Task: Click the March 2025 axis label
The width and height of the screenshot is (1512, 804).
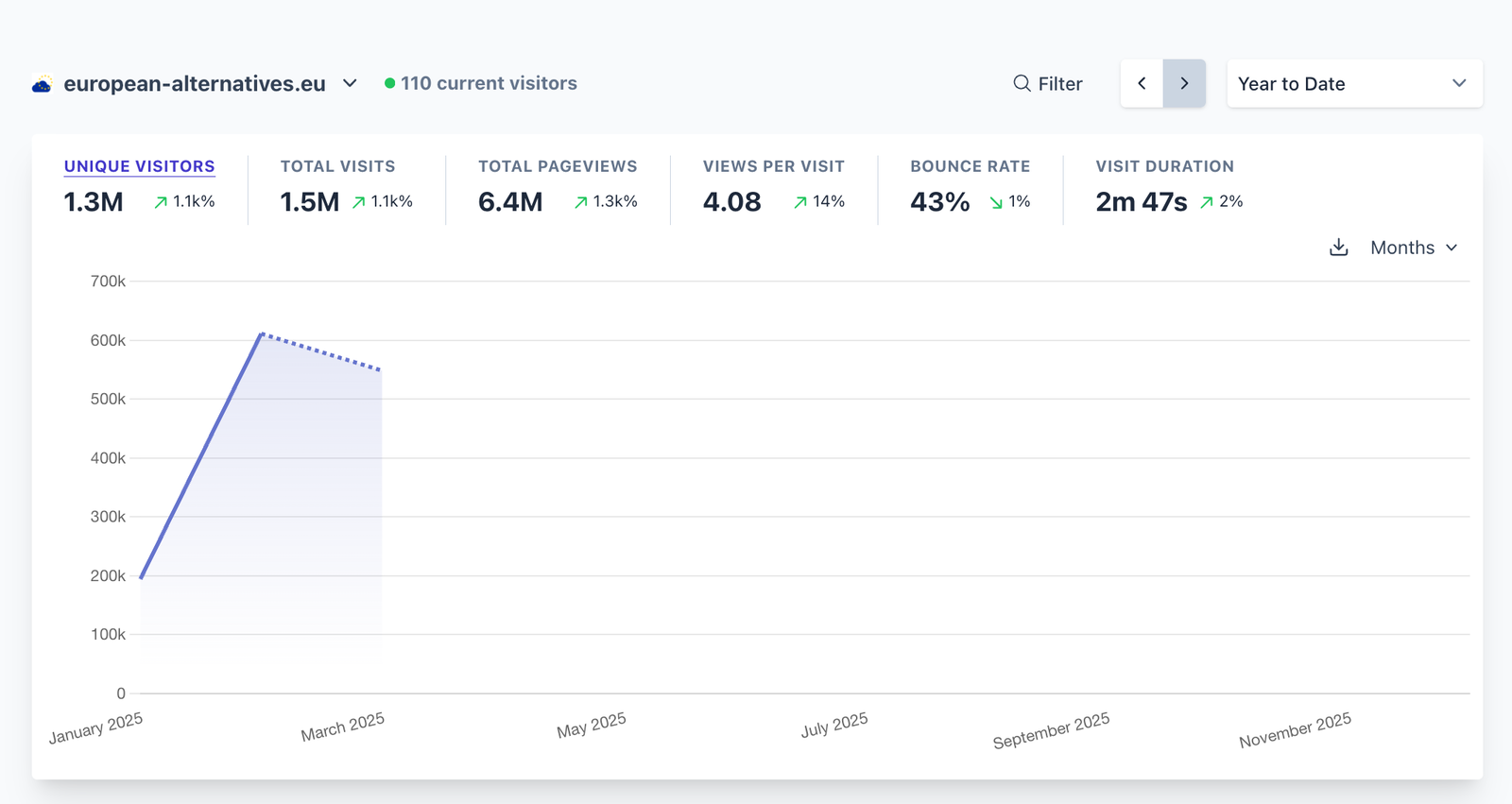Action: pos(343,727)
